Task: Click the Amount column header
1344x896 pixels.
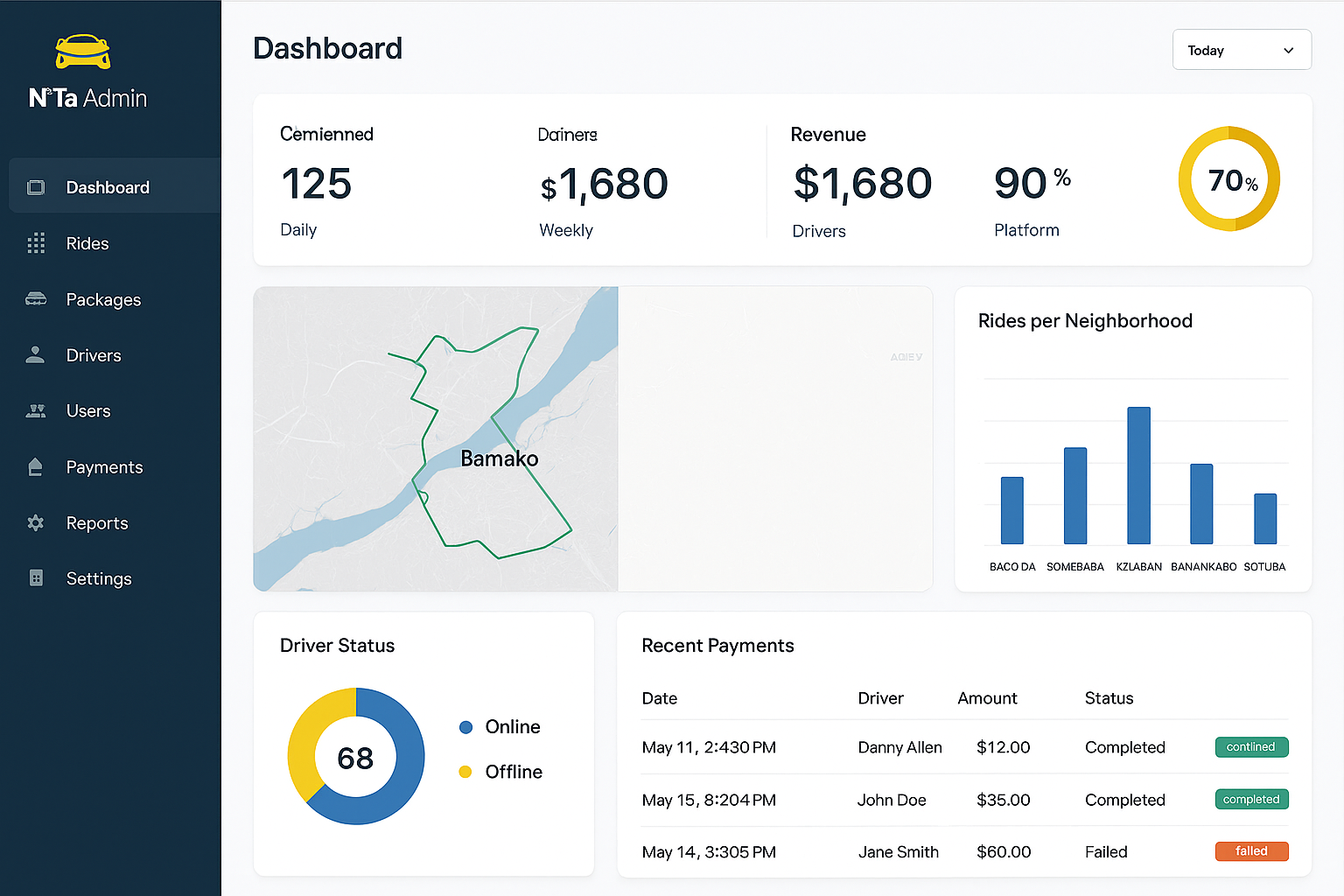Action: point(987,698)
